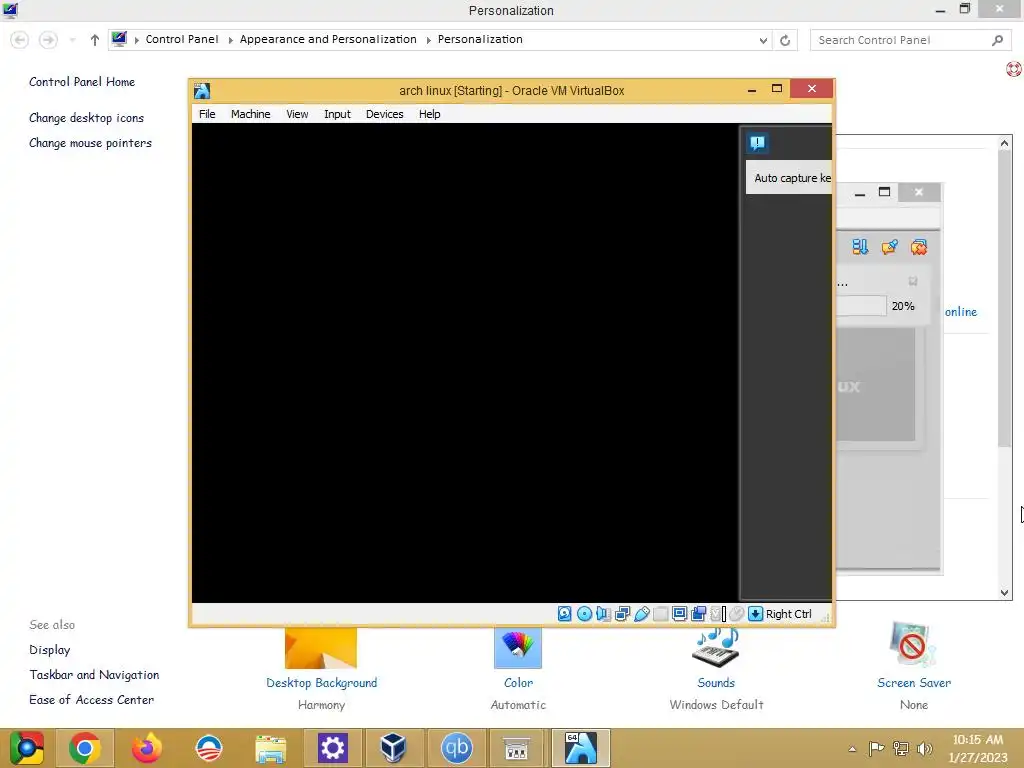The image size is (1024, 768).
Task: Open Ease of Access Center link
Action: (91, 699)
